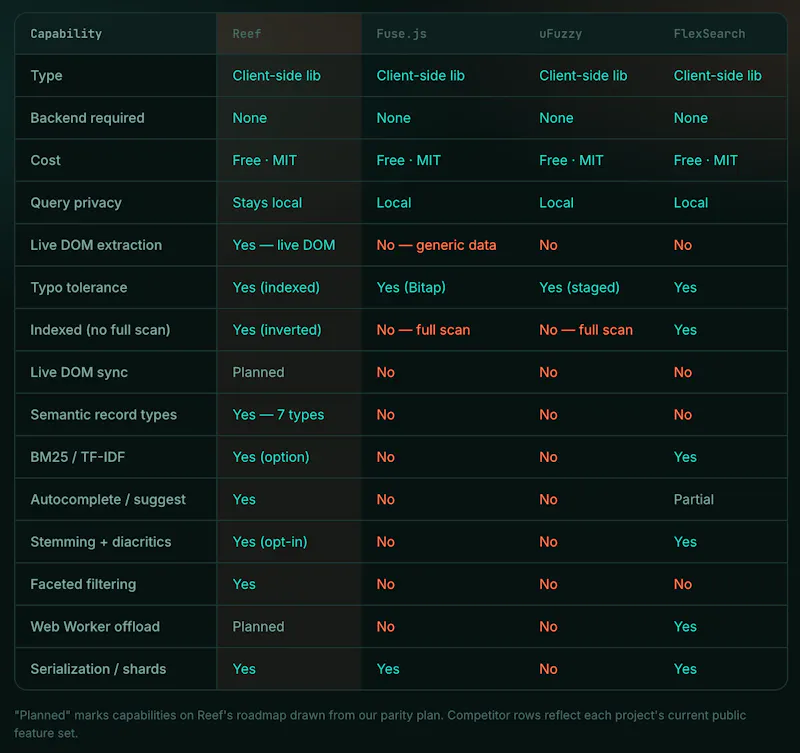Click FlexSearch 'Local' in Query privacy
800x753 pixels.
pyautogui.click(x=691, y=203)
